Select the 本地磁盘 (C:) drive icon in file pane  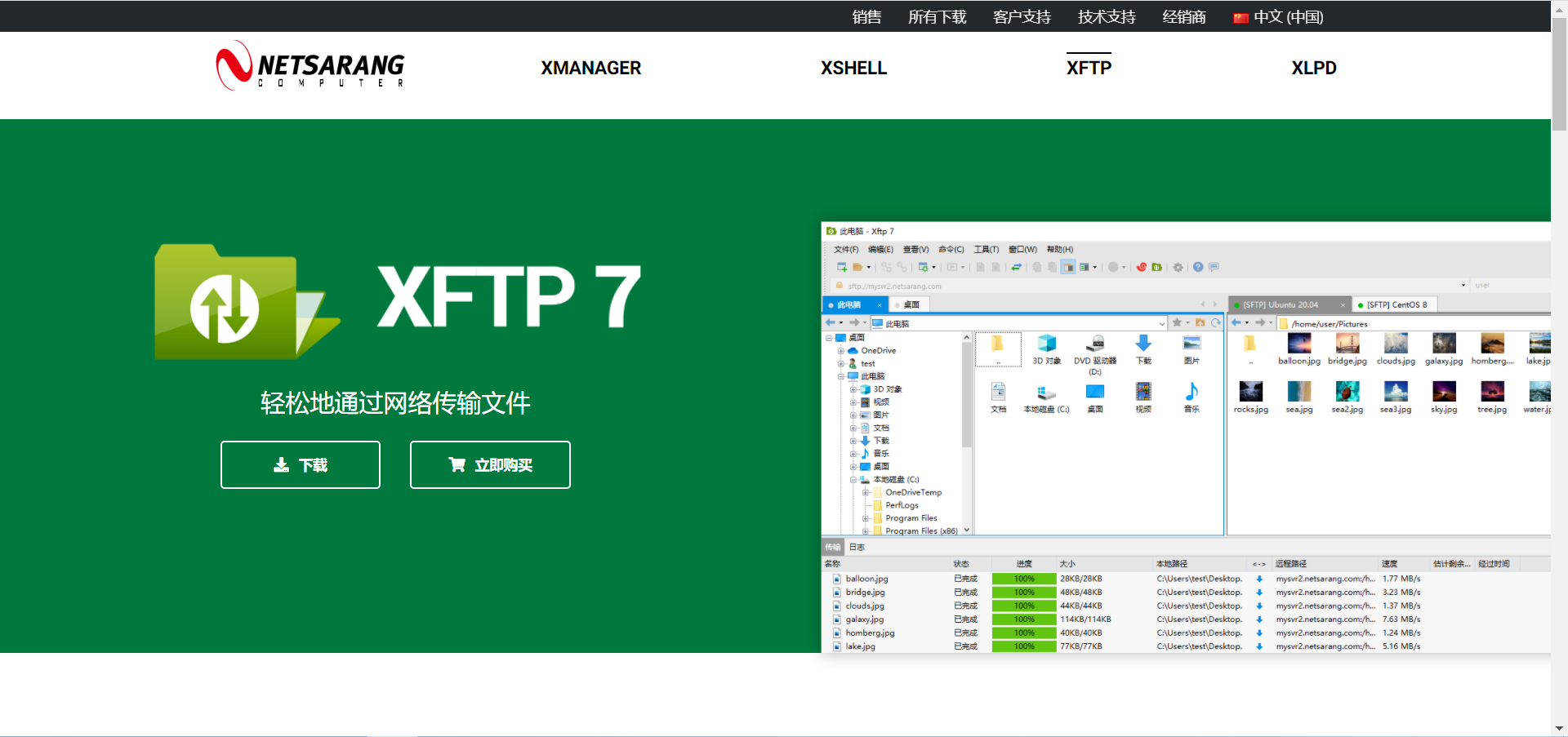(x=1046, y=399)
